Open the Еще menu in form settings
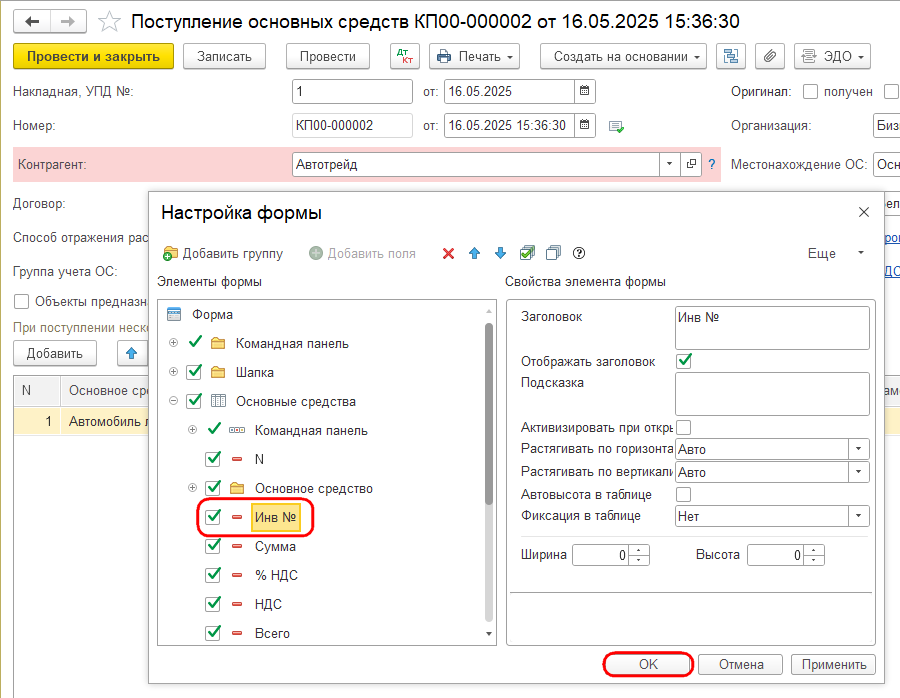This screenshot has height=698, width=900. click(836, 253)
